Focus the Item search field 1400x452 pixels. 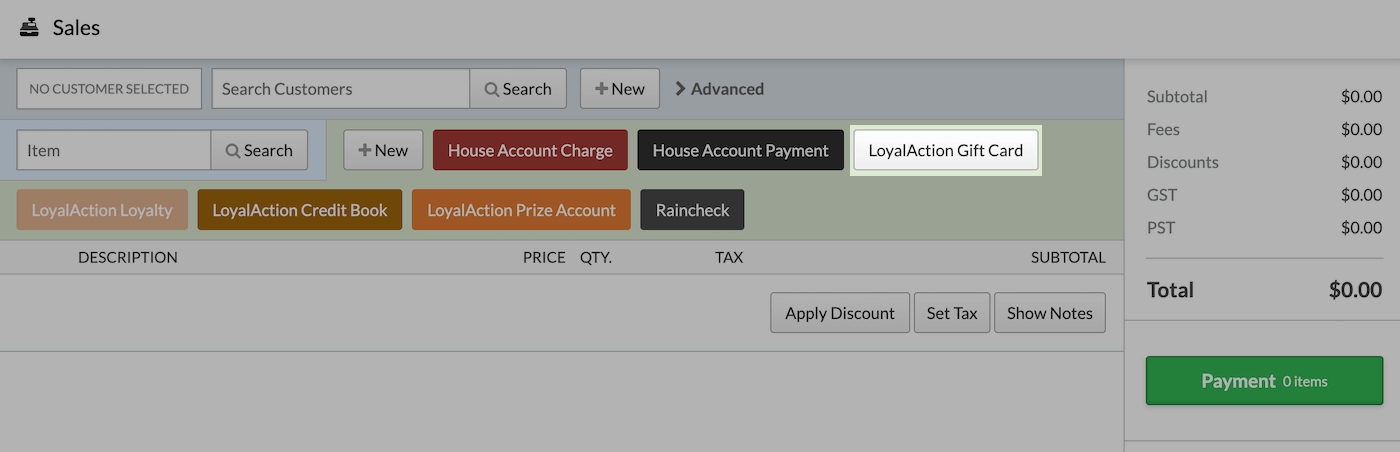click(114, 150)
